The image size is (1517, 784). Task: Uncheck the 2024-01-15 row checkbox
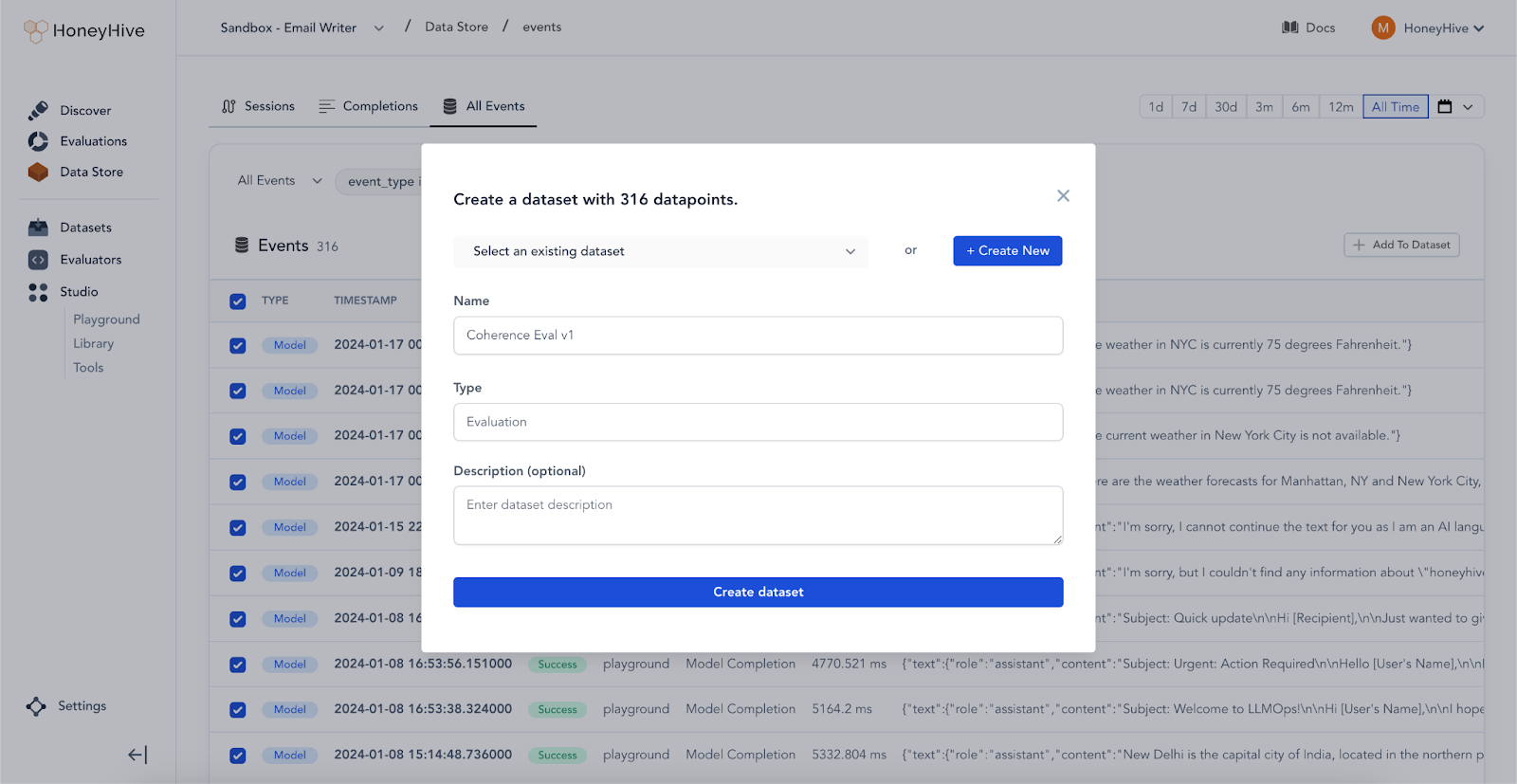point(238,528)
